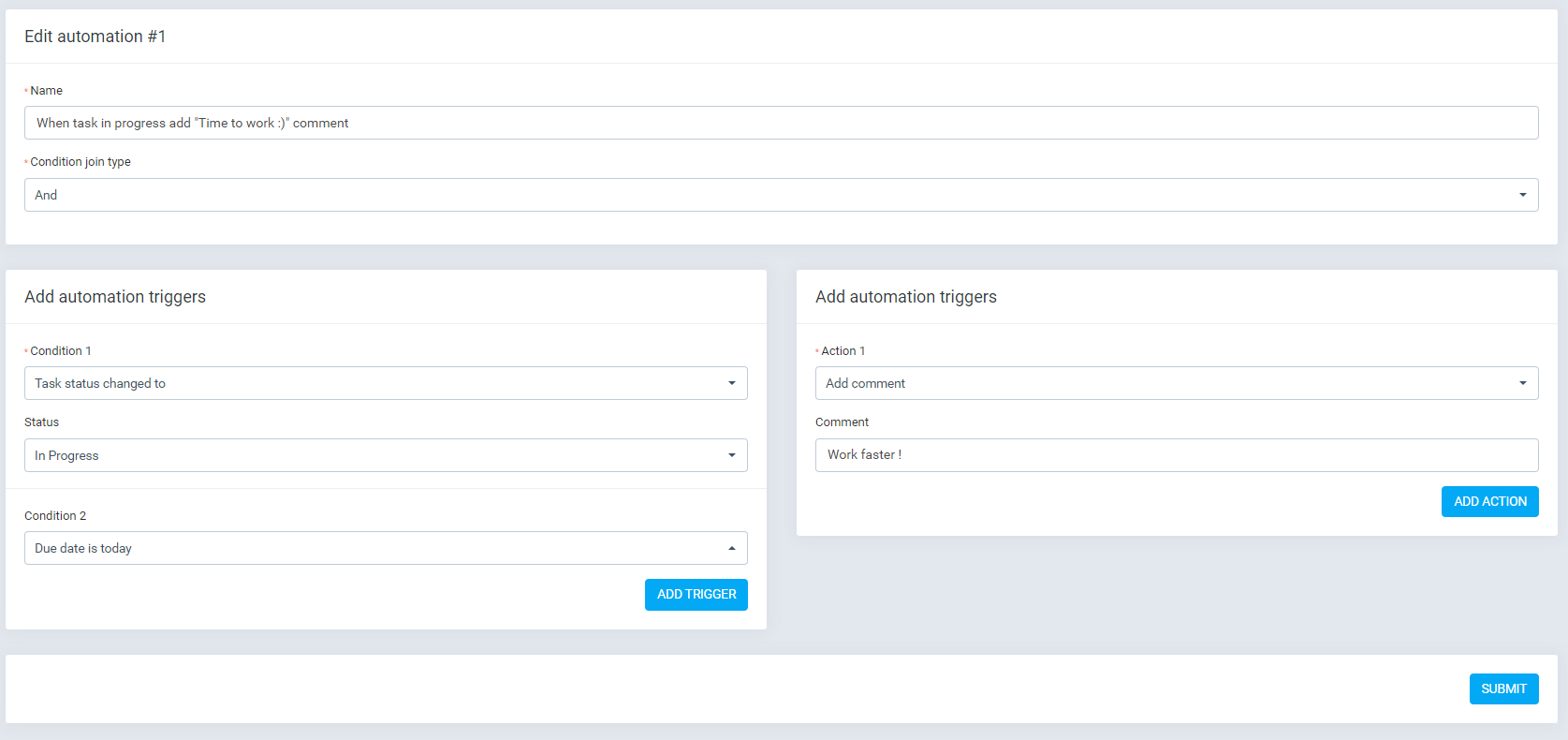Image resolution: width=1568 pixels, height=740 pixels.
Task: Click the caret arrow on the And selector
Action: [x=1522, y=195]
